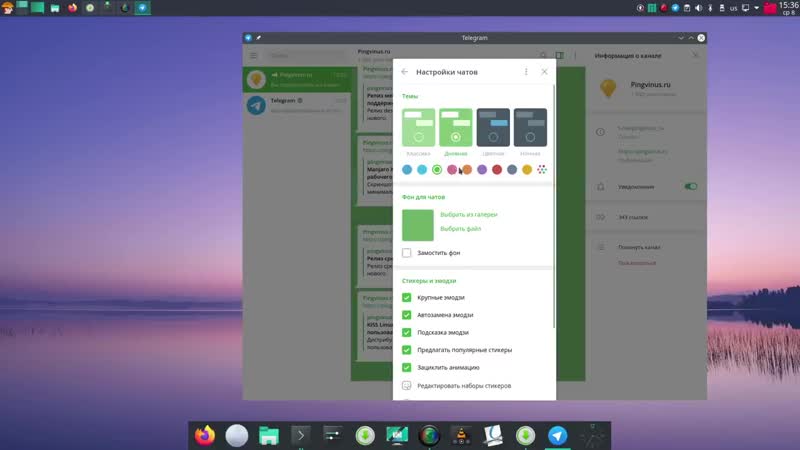The height and width of the screenshot is (450, 800).
Task: Open the VLC cone dock icon
Action: [x=461, y=436]
